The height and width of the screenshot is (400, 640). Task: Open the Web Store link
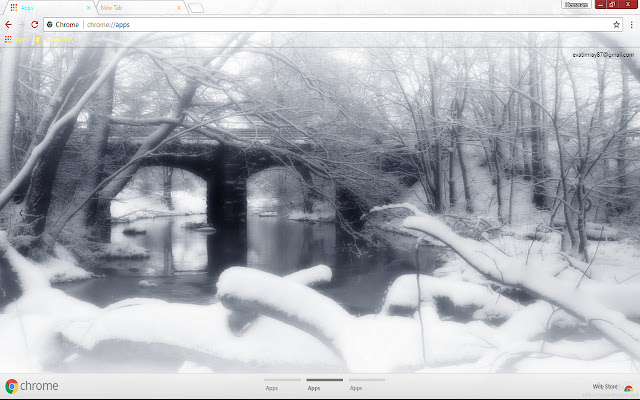tap(605, 386)
